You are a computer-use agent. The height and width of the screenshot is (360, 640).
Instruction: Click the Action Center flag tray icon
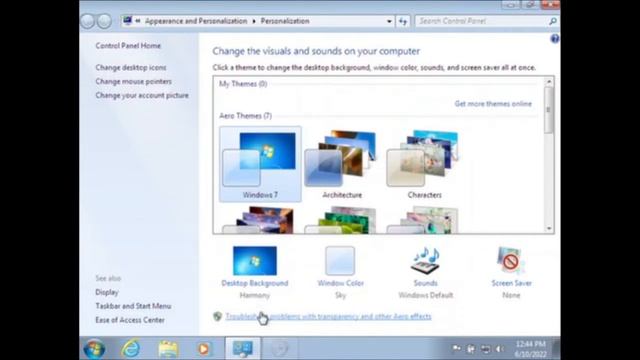point(457,349)
